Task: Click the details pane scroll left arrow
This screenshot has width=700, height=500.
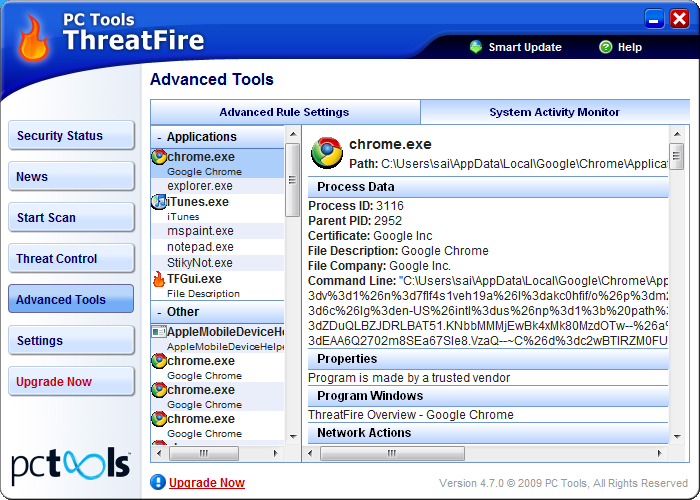Action: (x=311, y=454)
